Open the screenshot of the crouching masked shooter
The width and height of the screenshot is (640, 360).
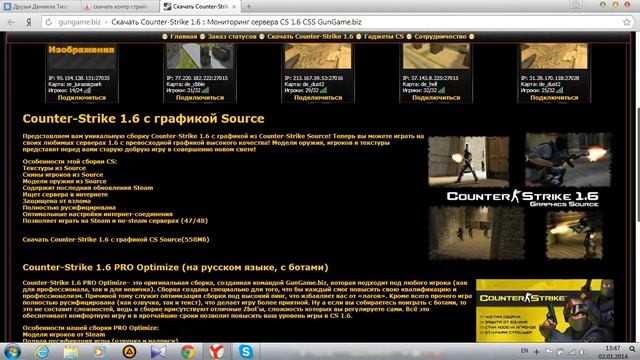tap(568, 160)
